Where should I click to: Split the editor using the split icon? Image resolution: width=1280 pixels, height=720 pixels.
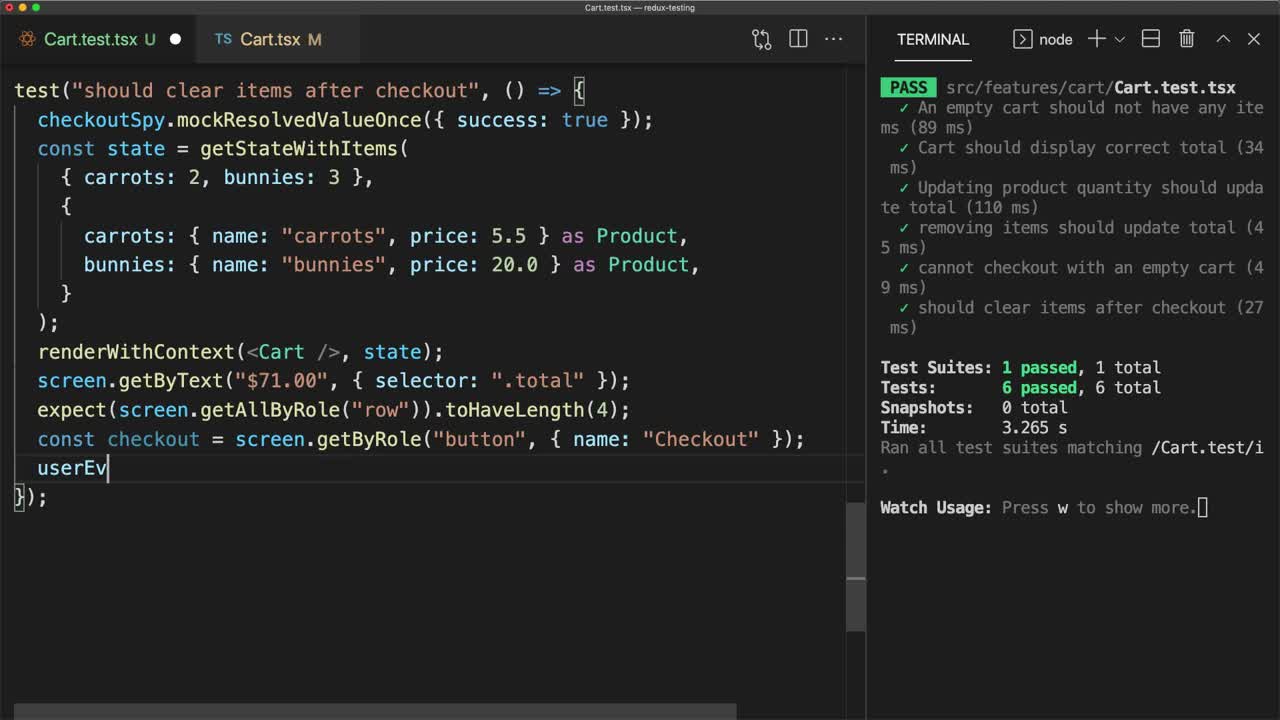[797, 39]
